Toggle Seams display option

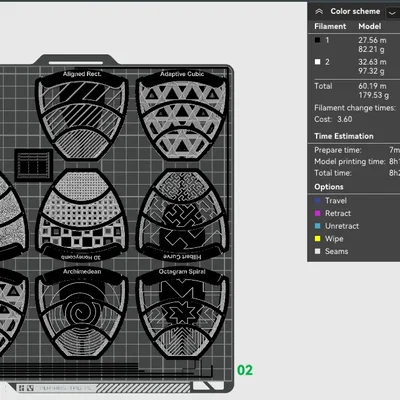coord(318,251)
